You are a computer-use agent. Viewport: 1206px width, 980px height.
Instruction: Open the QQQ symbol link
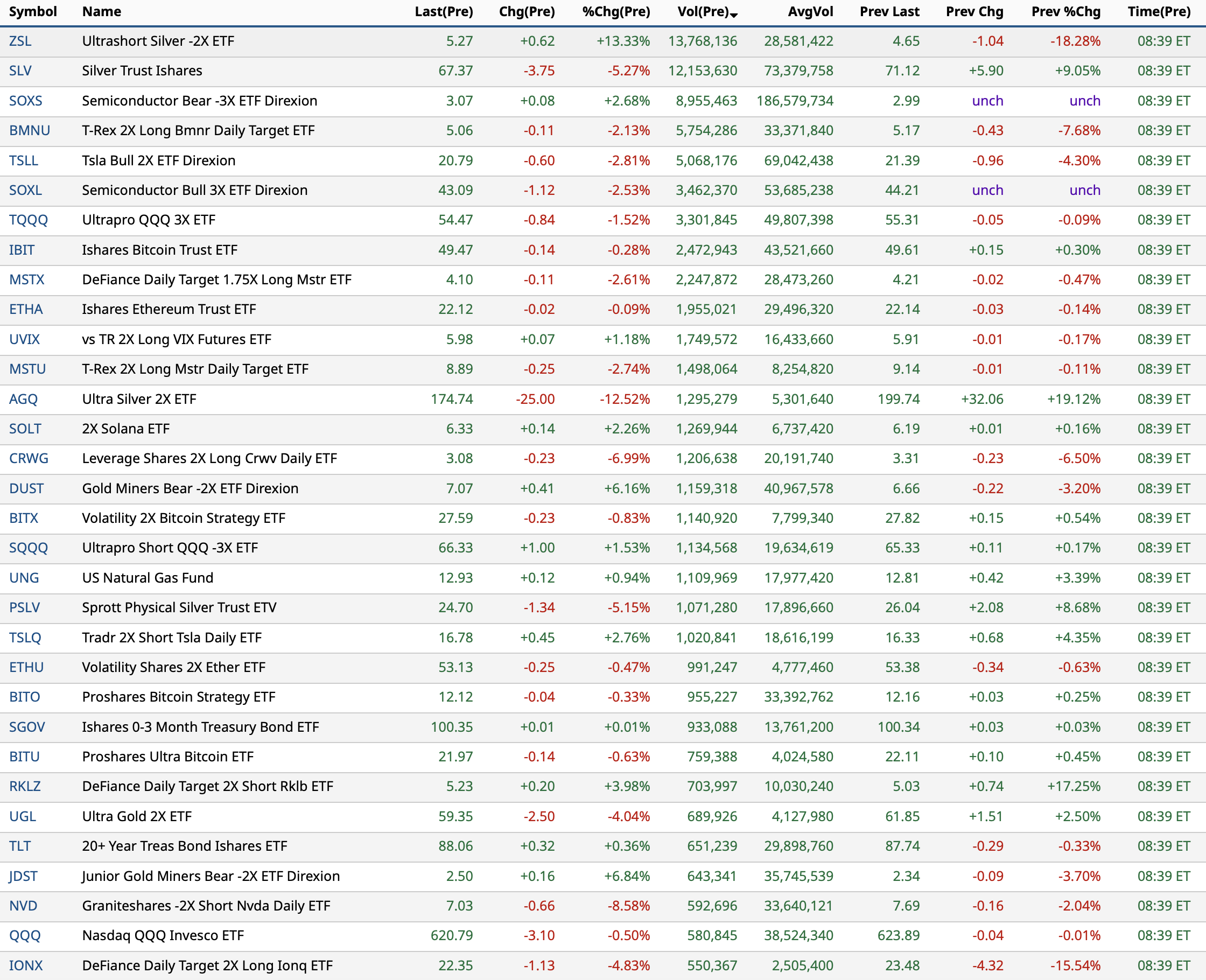click(x=25, y=935)
